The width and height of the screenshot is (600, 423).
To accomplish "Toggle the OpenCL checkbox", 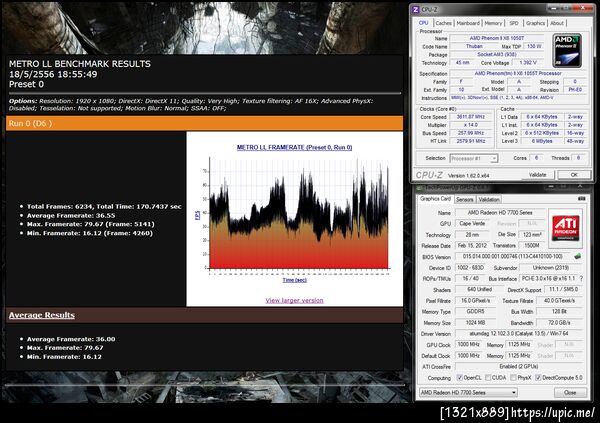I will (460, 378).
